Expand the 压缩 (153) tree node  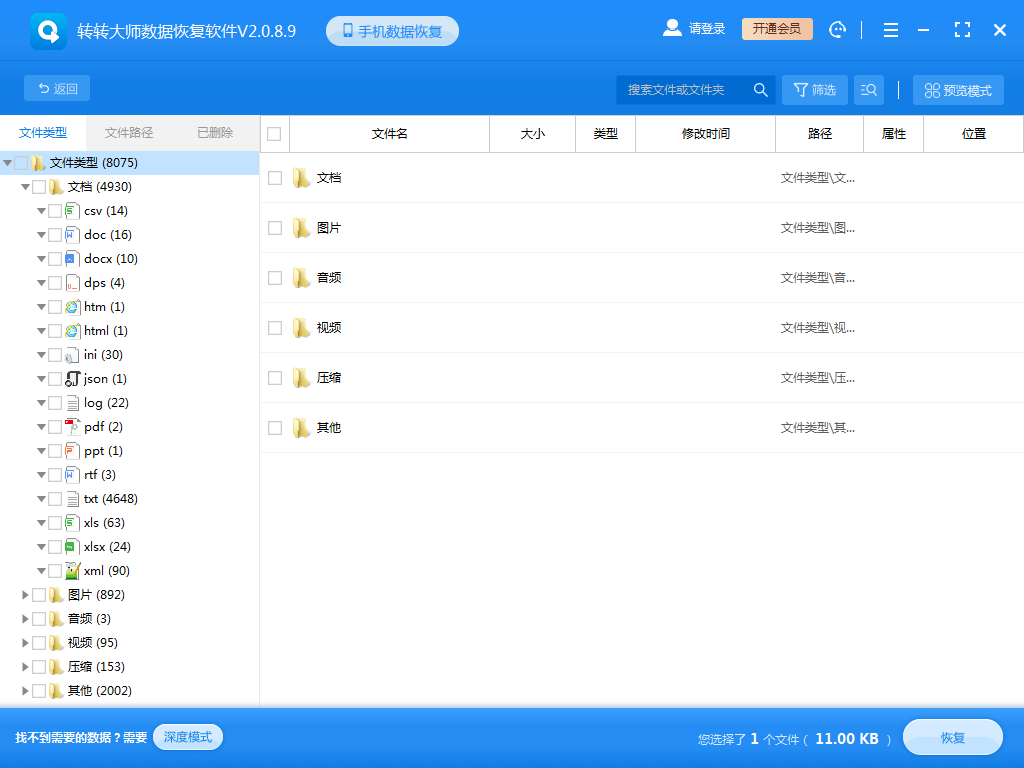(x=25, y=667)
